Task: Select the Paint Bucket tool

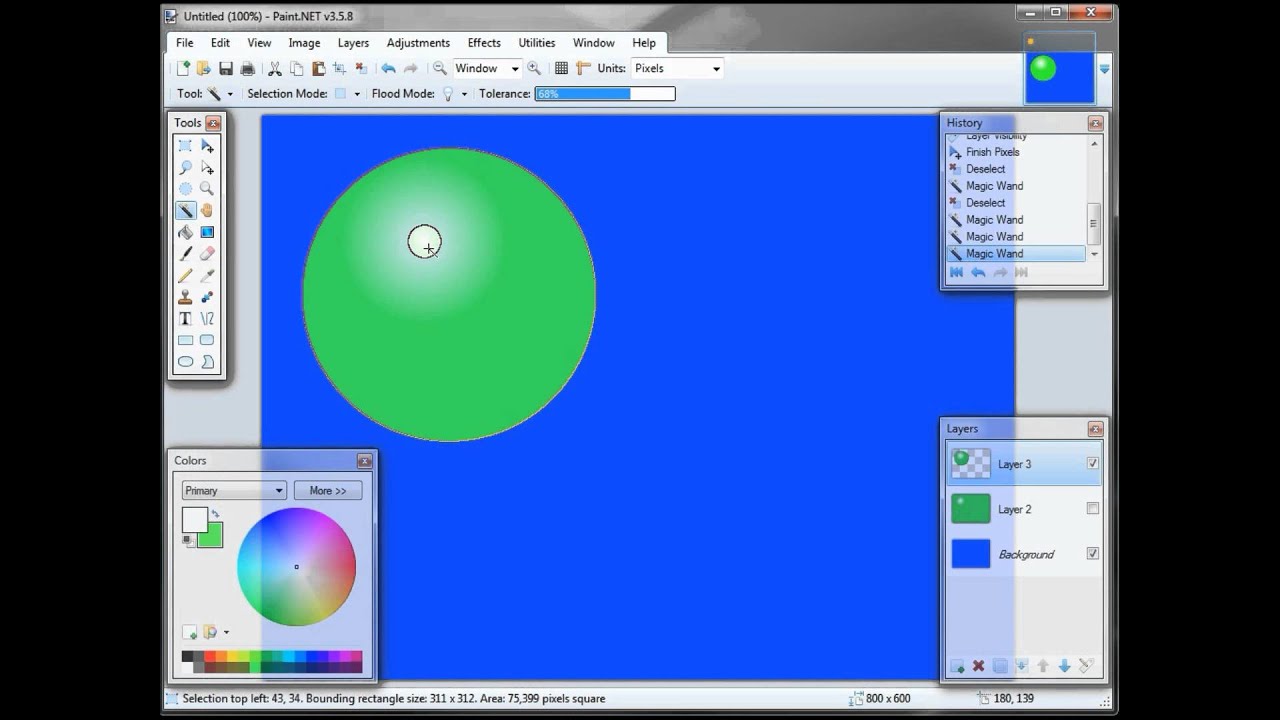Action: [x=185, y=232]
